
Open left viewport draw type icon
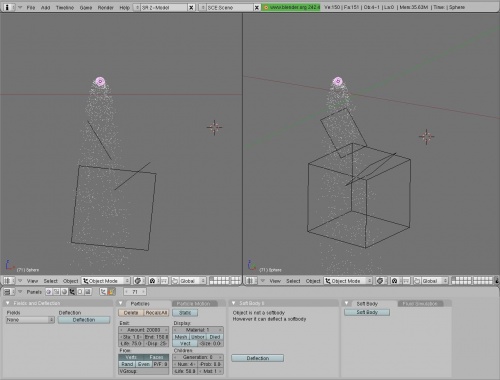[138, 281]
